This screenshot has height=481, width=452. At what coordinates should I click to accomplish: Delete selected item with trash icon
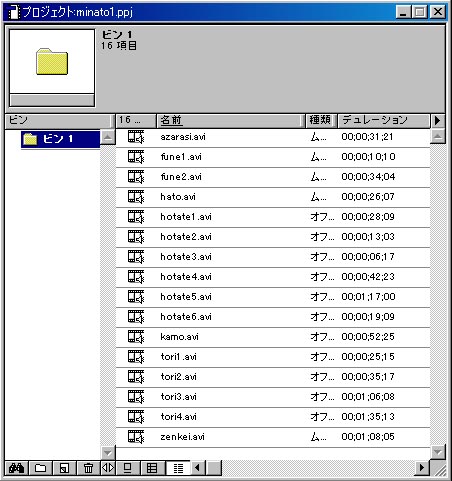coord(88,468)
